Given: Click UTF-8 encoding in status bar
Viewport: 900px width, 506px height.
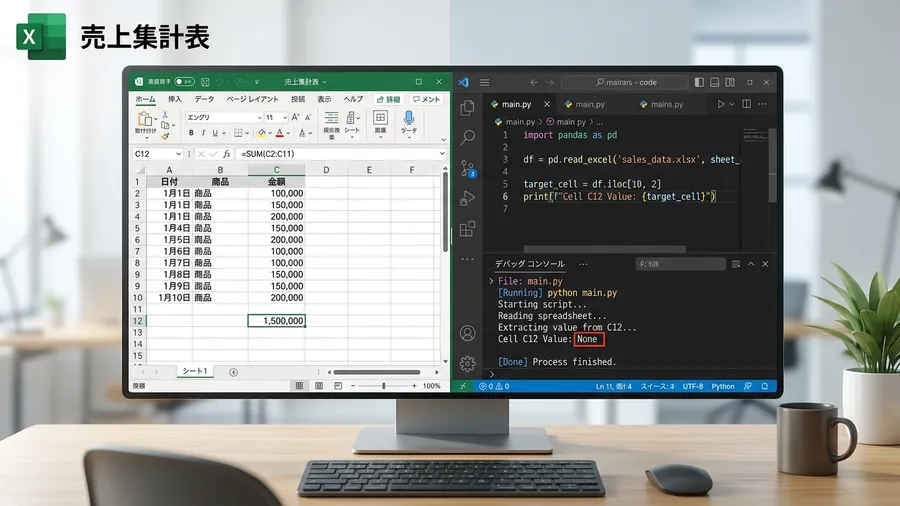Looking at the screenshot, I should pyautogui.click(x=693, y=387).
